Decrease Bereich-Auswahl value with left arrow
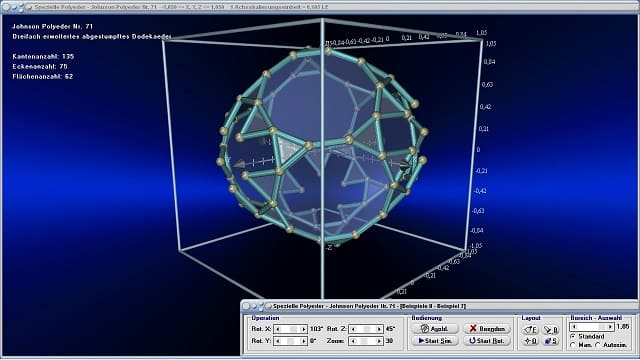The image size is (640, 360). tap(574, 327)
